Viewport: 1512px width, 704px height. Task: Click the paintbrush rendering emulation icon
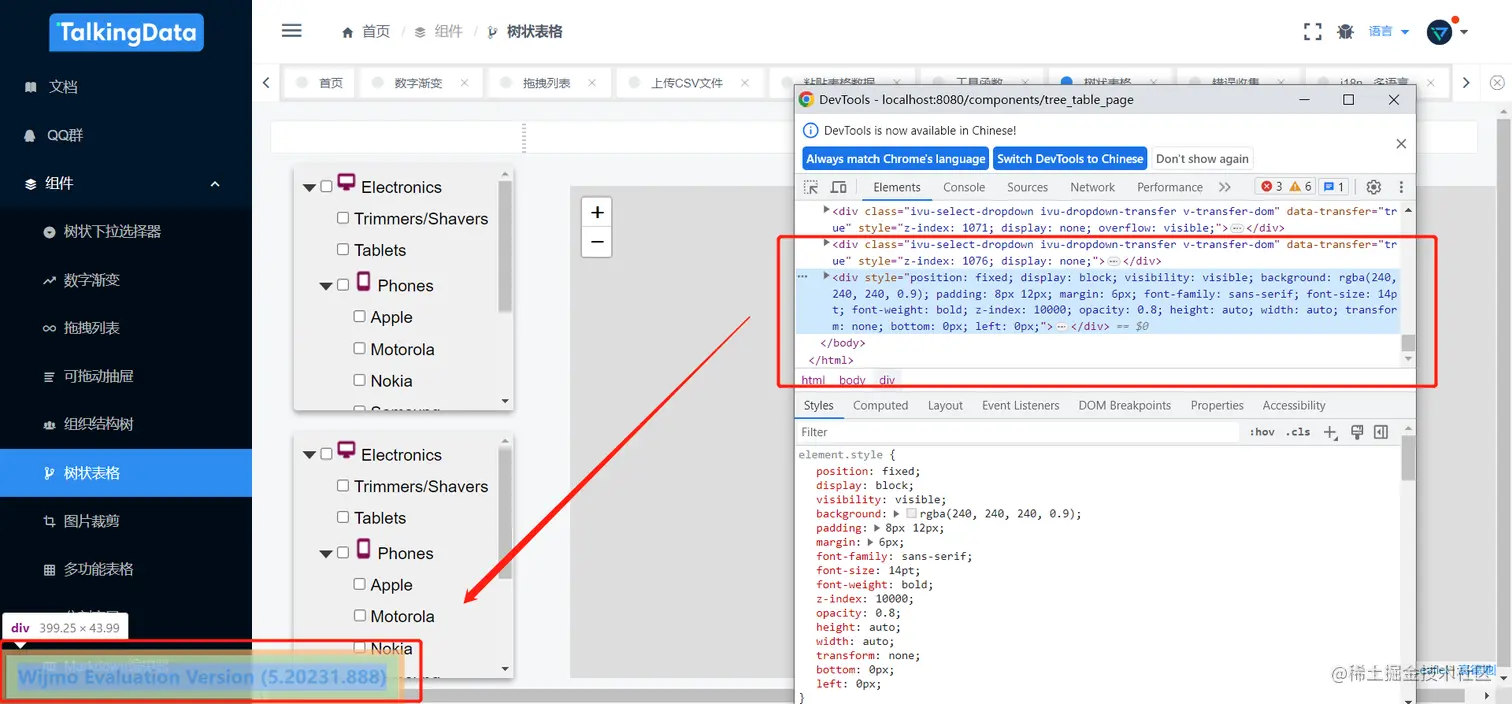tap(1357, 432)
